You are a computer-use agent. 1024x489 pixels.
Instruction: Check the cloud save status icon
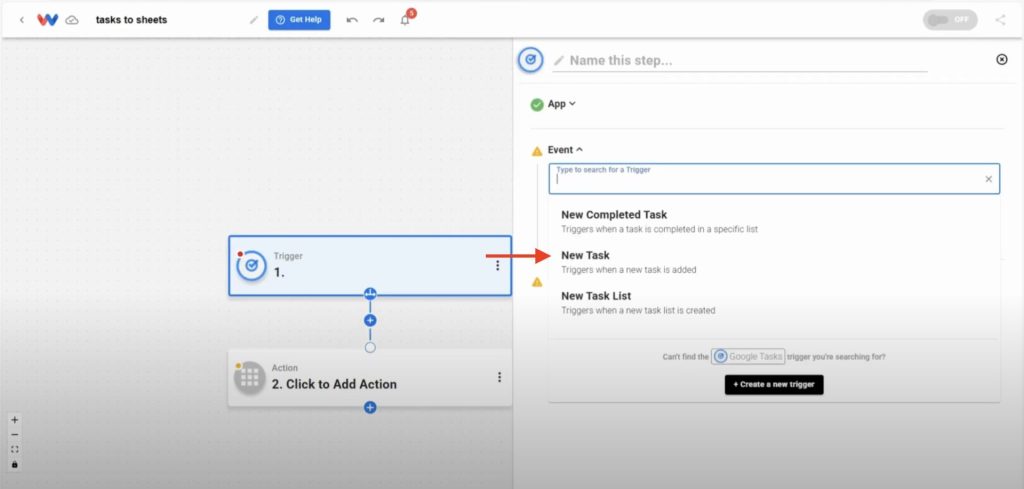tap(72, 20)
